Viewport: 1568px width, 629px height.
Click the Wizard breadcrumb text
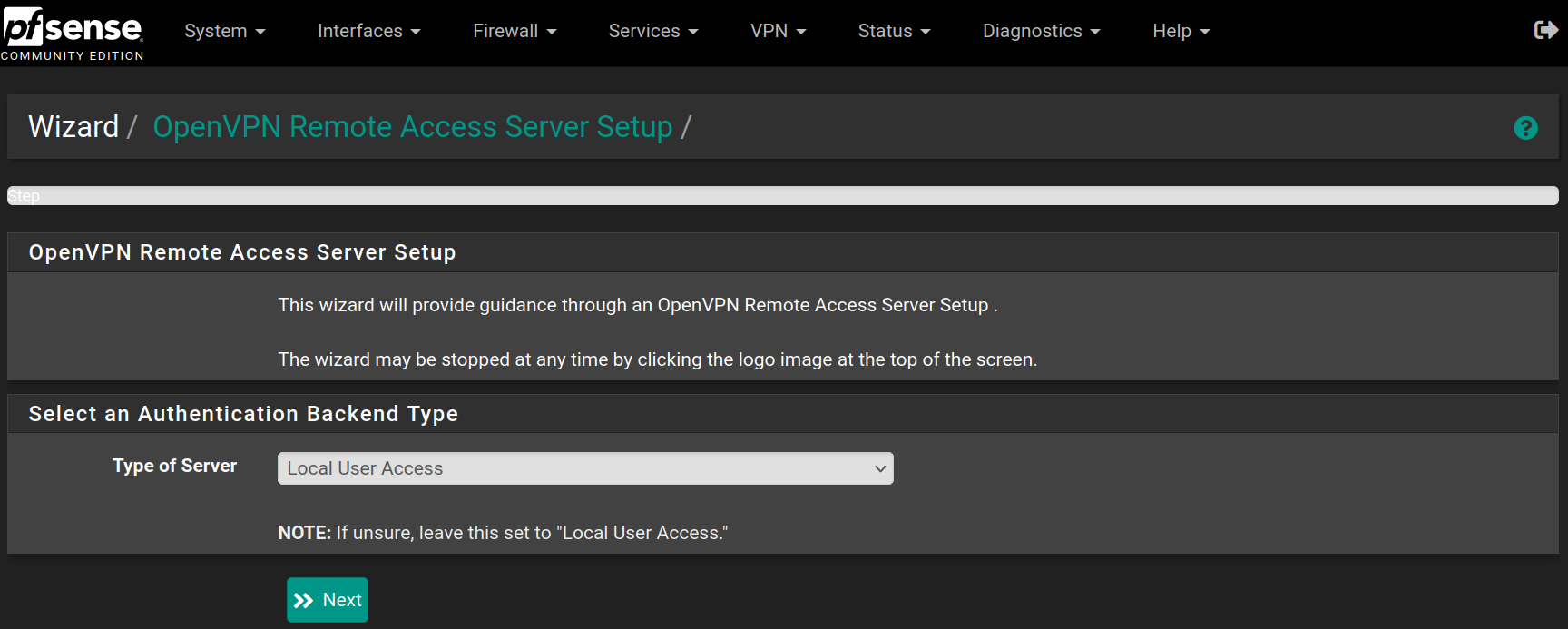(x=73, y=127)
